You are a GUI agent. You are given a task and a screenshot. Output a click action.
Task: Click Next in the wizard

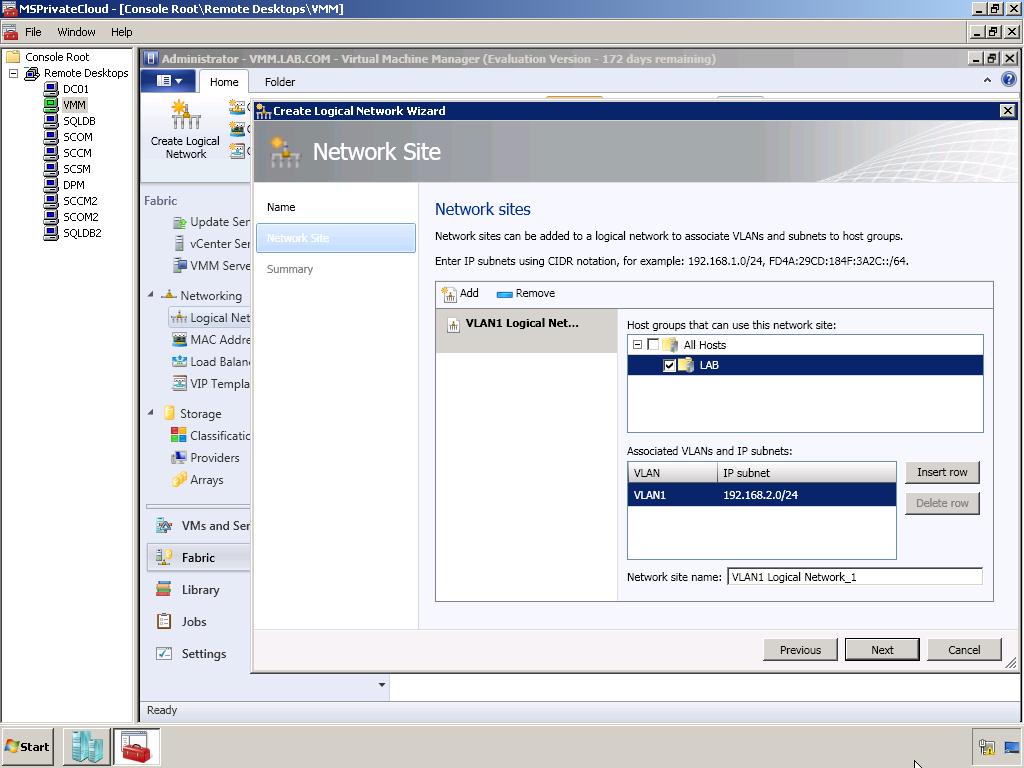(882, 650)
